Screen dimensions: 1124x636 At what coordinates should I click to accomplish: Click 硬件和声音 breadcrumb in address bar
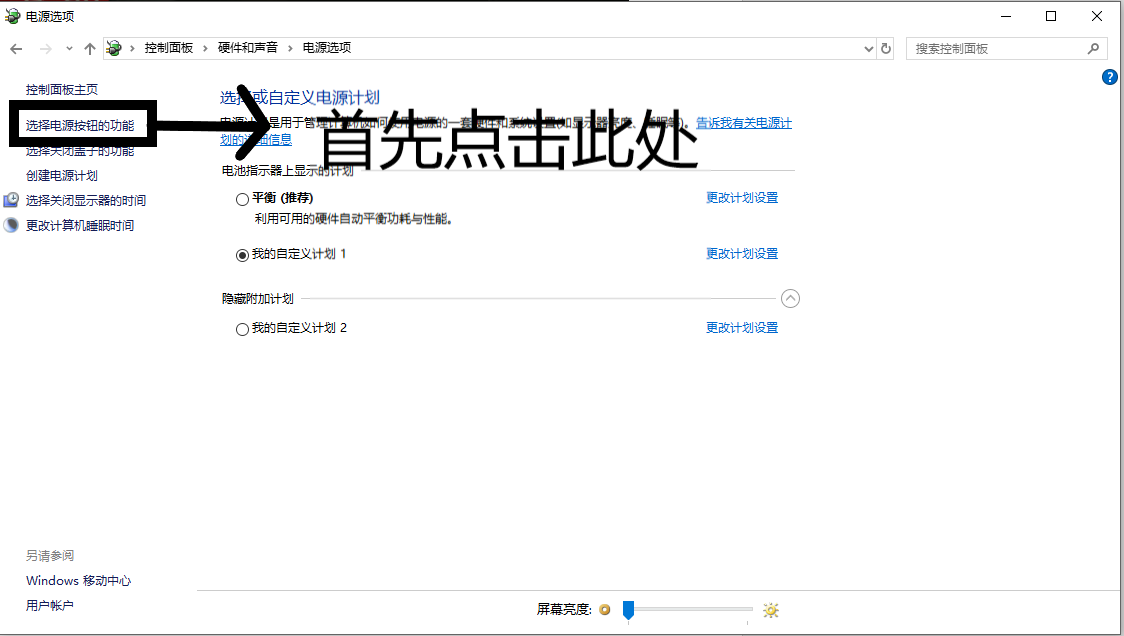(x=248, y=48)
